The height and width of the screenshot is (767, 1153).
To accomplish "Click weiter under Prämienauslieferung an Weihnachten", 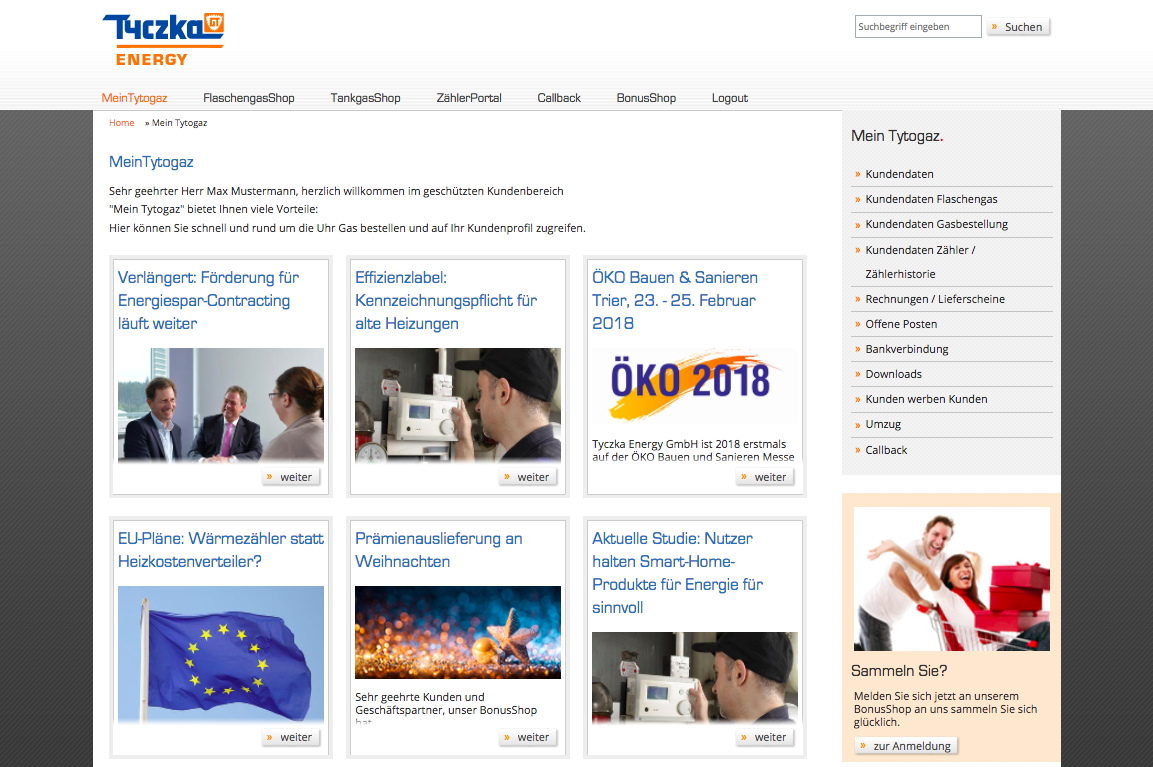I will [528, 738].
